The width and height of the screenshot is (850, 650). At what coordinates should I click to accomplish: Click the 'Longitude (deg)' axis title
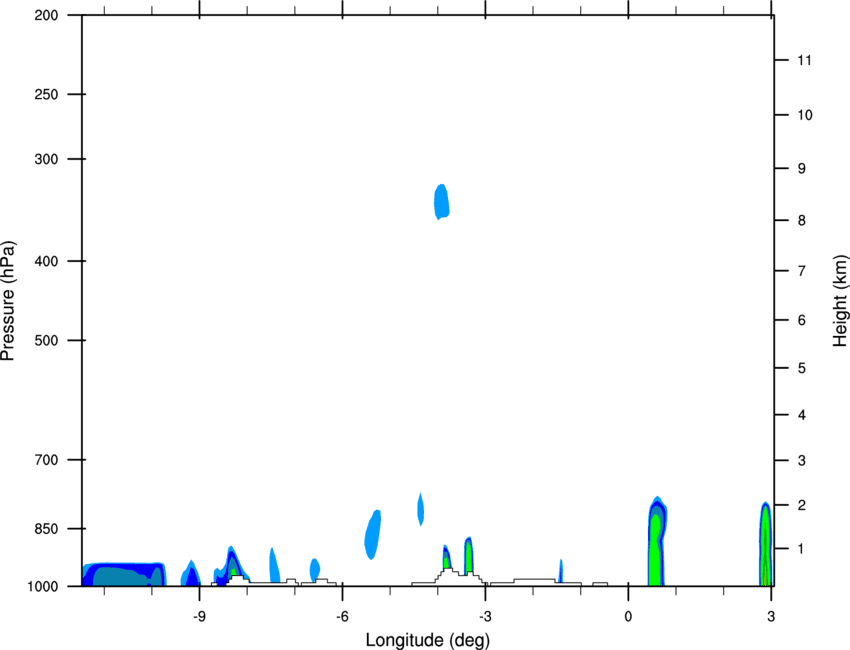pos(428,640)
